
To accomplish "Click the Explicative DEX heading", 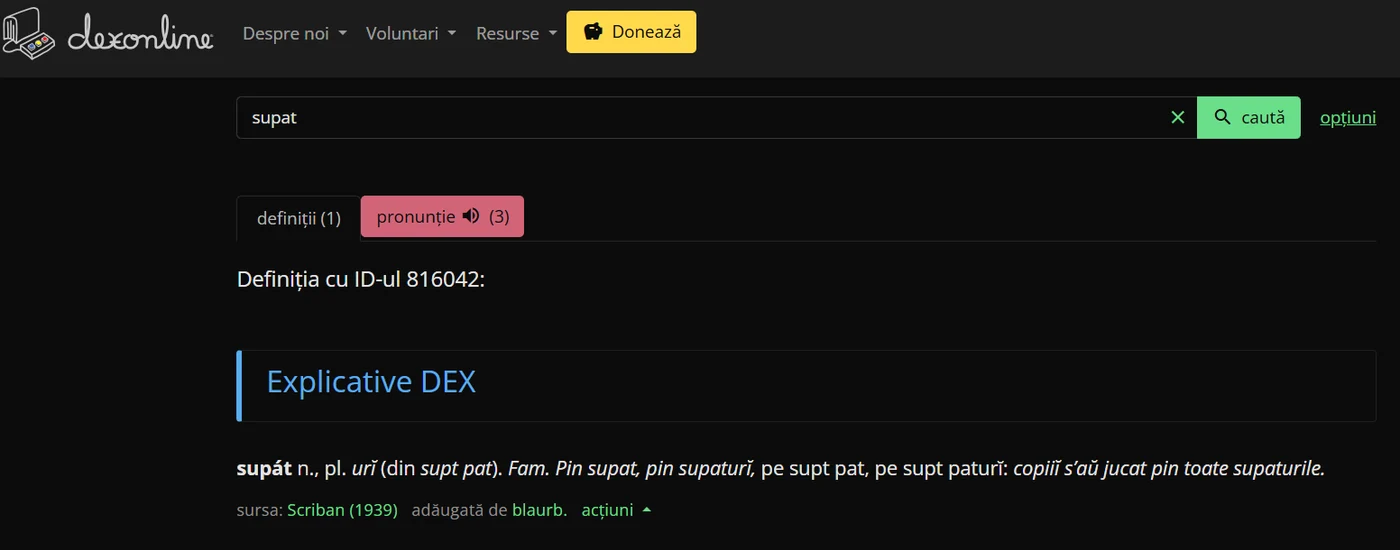I will (x=371, y=382).
